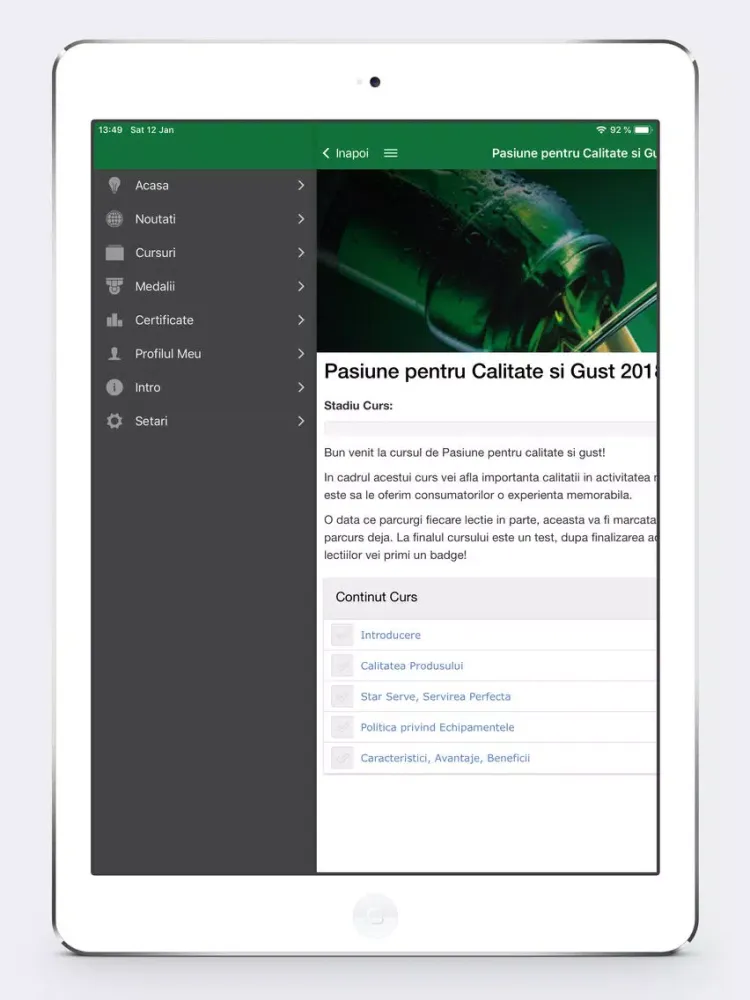Viewport: 750px width, 1000px height.
Task: Open the Introducere lesson link
Action: (390, 635)
